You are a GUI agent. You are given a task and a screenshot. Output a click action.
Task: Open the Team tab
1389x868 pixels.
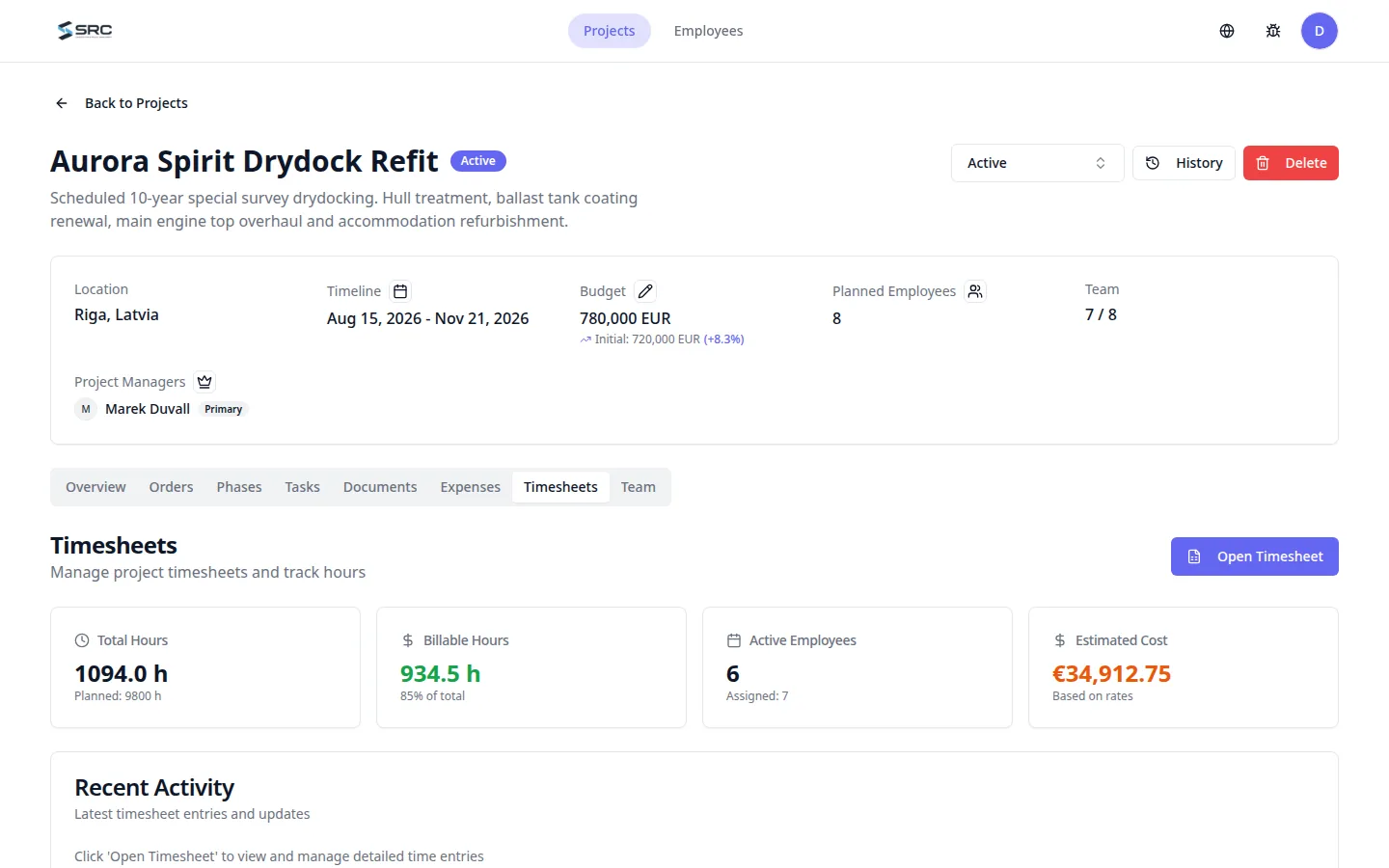639,487
